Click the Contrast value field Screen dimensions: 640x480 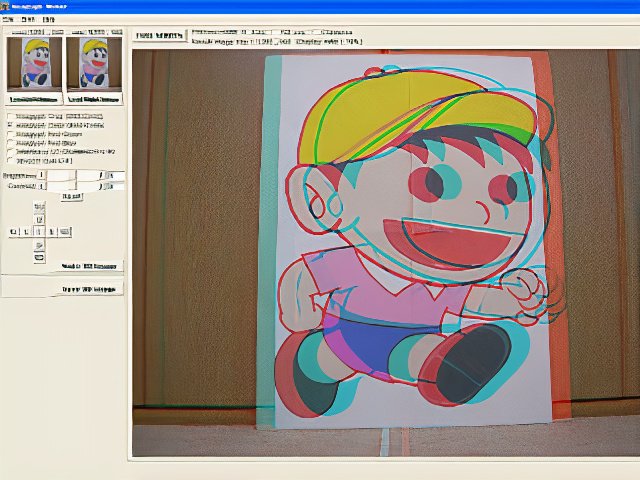pos(115,186)
